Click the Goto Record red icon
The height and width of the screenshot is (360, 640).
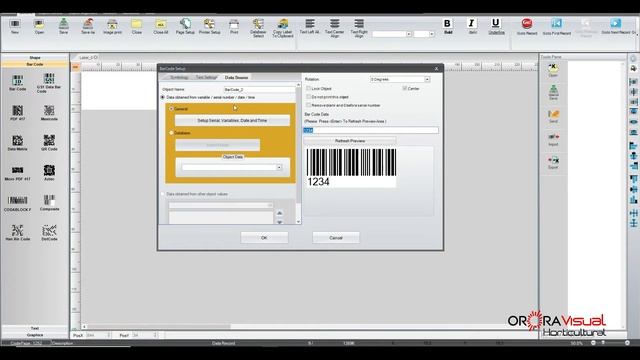[527, 26]
